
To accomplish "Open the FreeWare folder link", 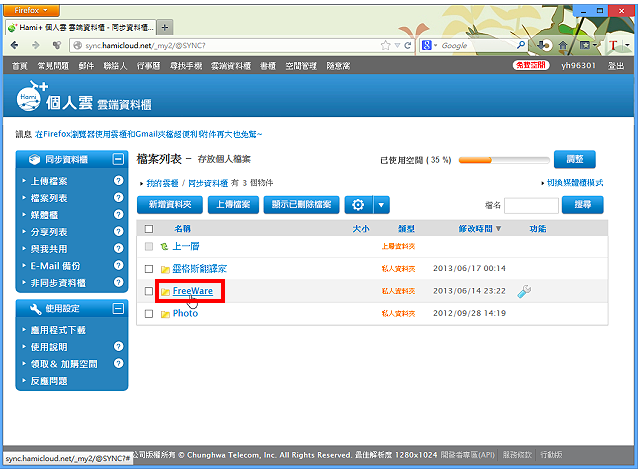I will tap(192, 291).
